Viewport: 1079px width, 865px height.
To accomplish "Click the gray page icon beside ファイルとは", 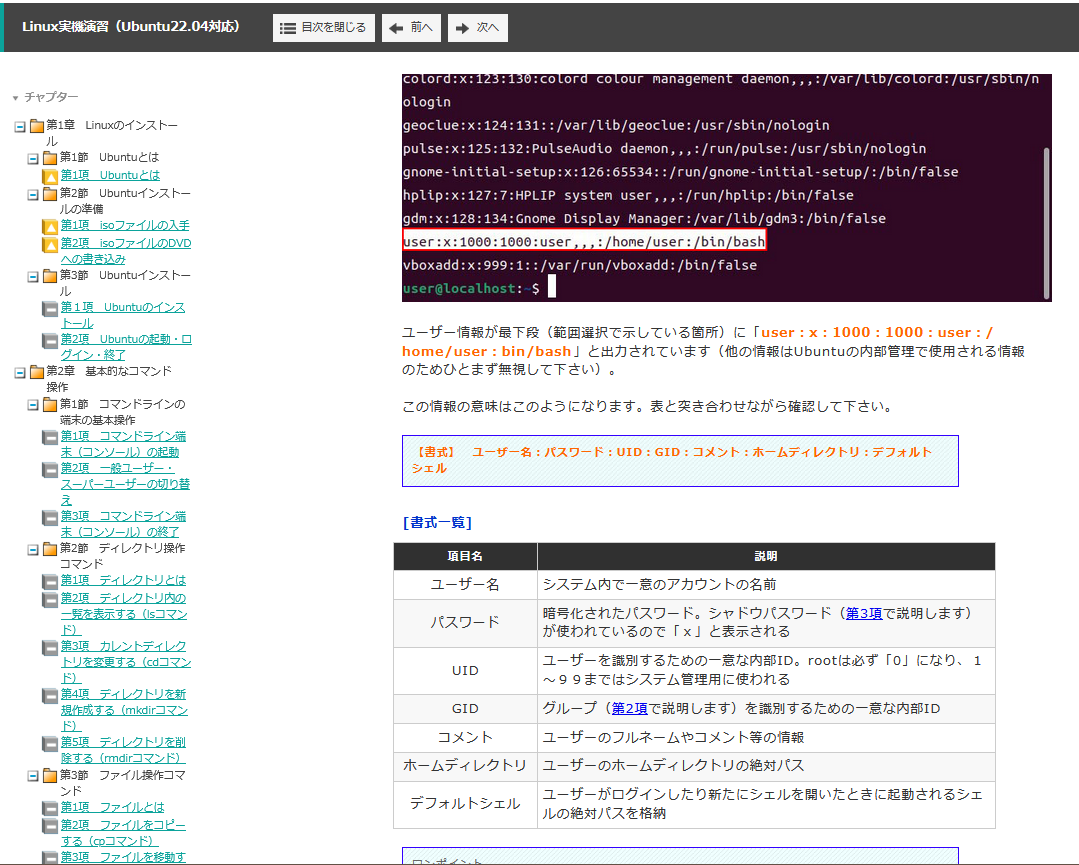I will [50, 808].
